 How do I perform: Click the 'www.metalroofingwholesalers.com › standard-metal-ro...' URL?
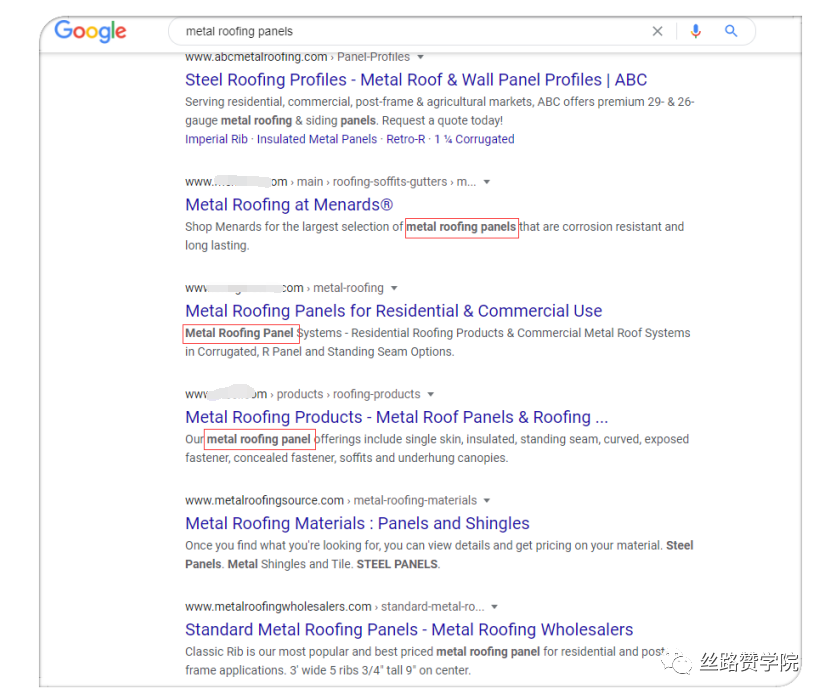[335, 607]
